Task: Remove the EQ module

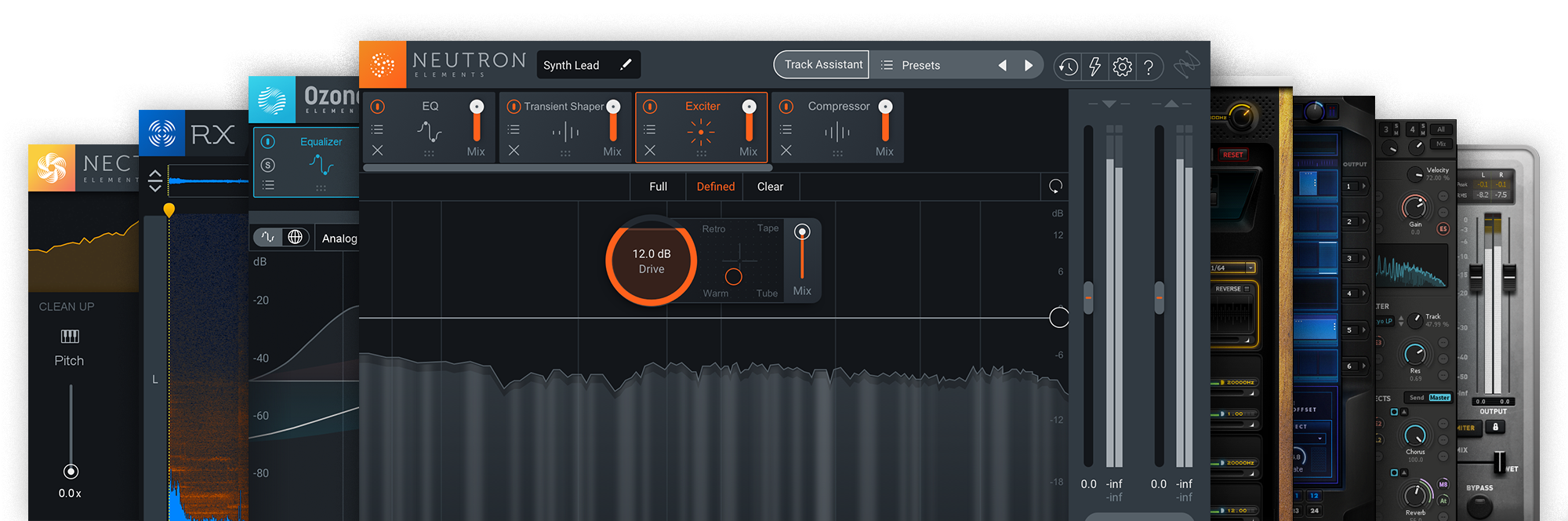Action: (377, 150)
